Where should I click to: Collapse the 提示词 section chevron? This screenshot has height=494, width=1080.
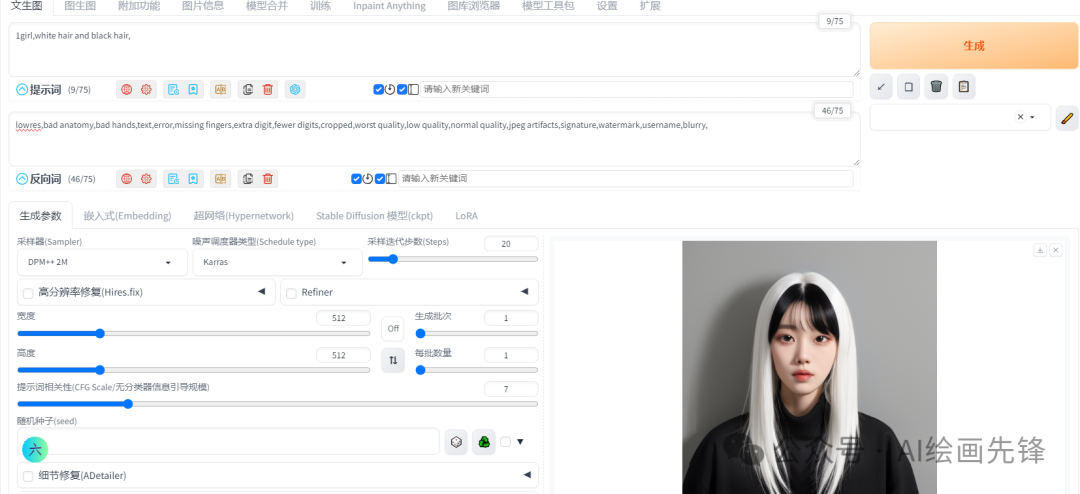pos(22,90)
